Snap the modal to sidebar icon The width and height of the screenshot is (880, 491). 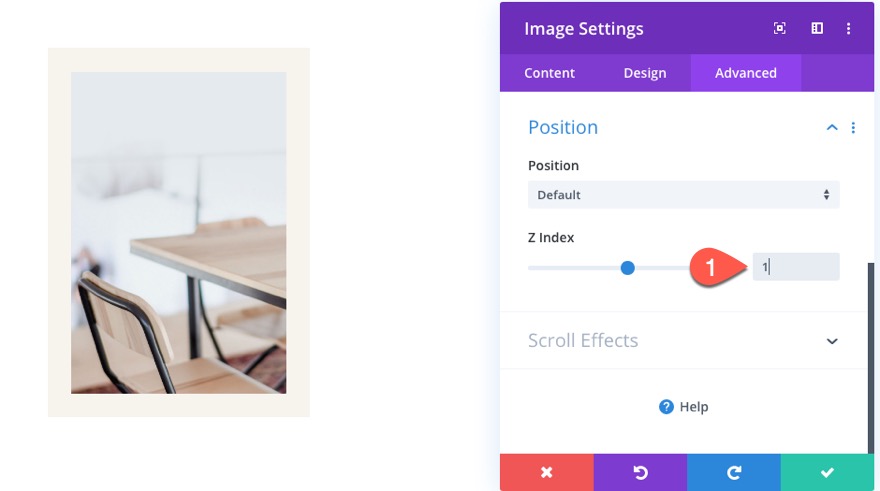point(817,29)
